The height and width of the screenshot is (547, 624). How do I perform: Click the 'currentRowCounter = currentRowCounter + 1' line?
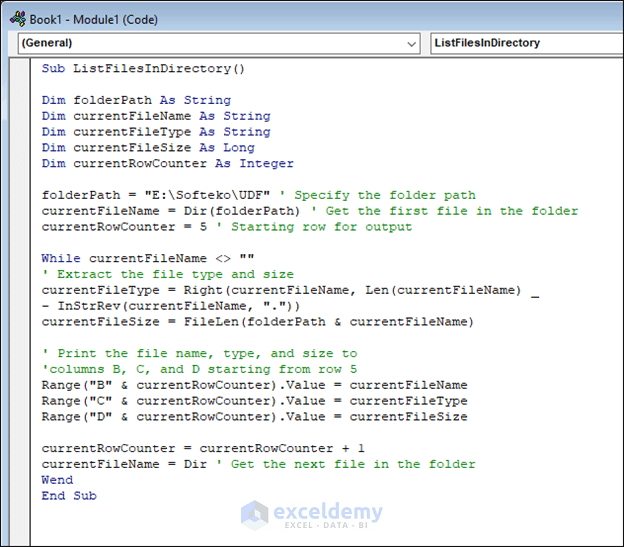pyautogui.click(x=203, y=448)
